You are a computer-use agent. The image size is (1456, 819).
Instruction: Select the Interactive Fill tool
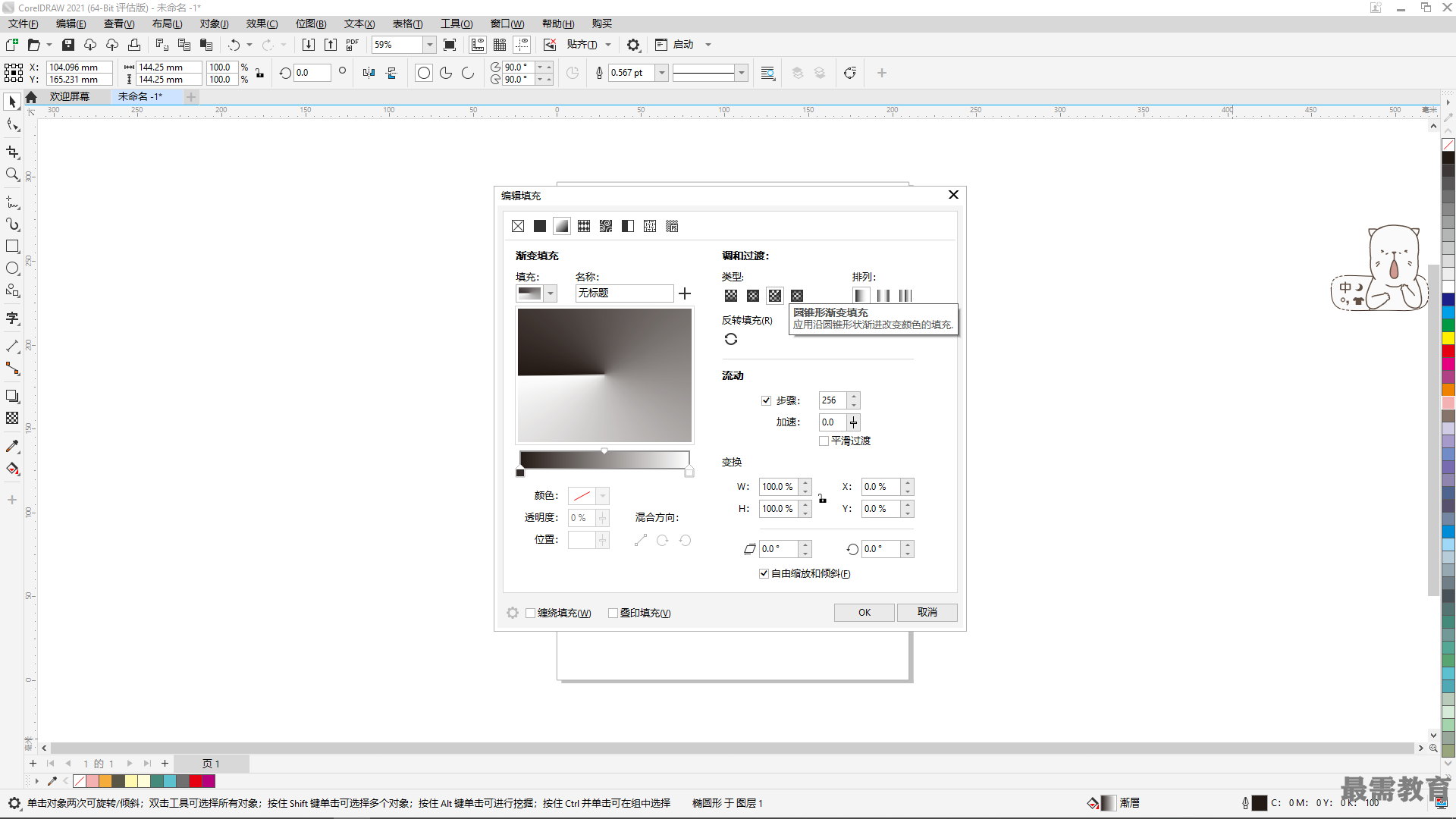[x=12, y=469]
